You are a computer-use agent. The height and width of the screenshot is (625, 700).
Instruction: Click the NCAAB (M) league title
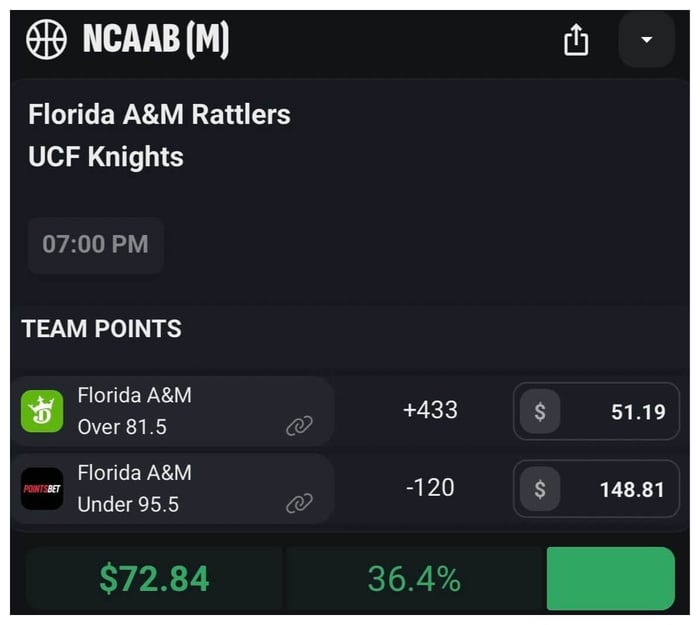pos(156,40)
